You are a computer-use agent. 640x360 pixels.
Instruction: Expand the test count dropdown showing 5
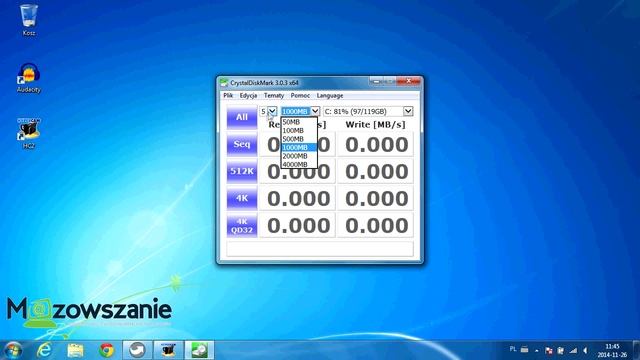pos(272,111)
